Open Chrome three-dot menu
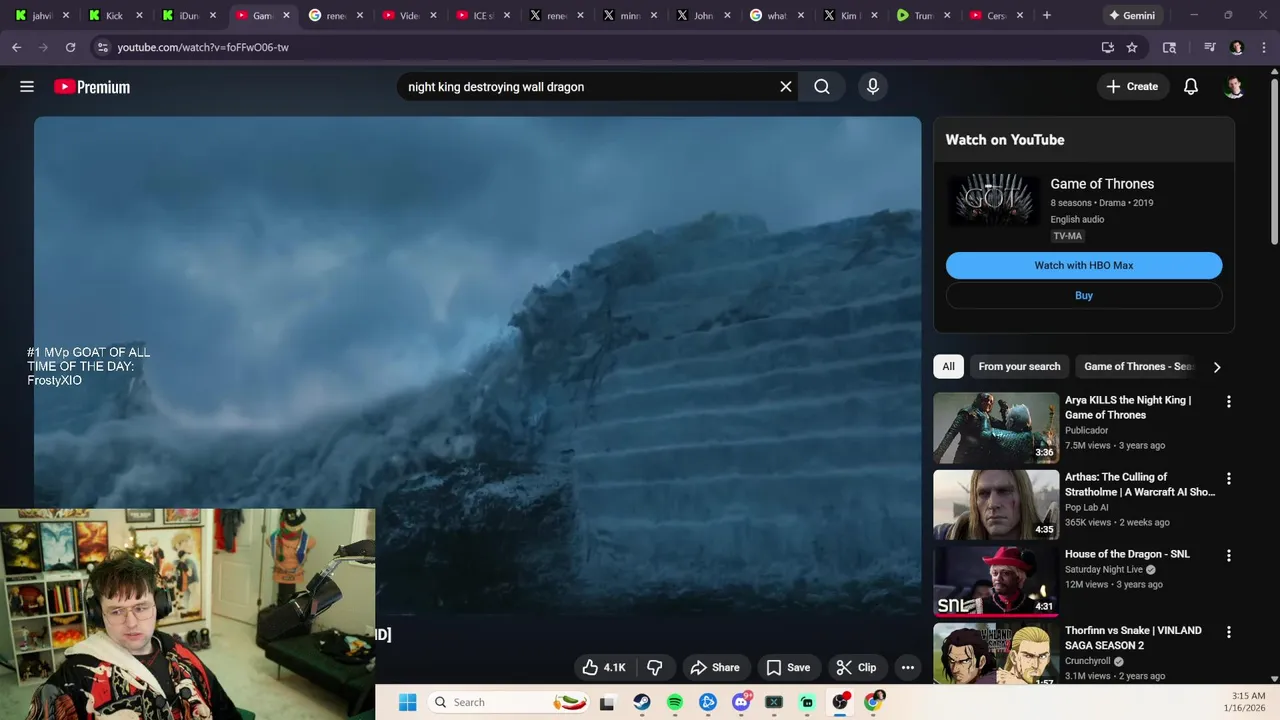The width and height of the screenshot is (1280, 720). [1262, 47]
